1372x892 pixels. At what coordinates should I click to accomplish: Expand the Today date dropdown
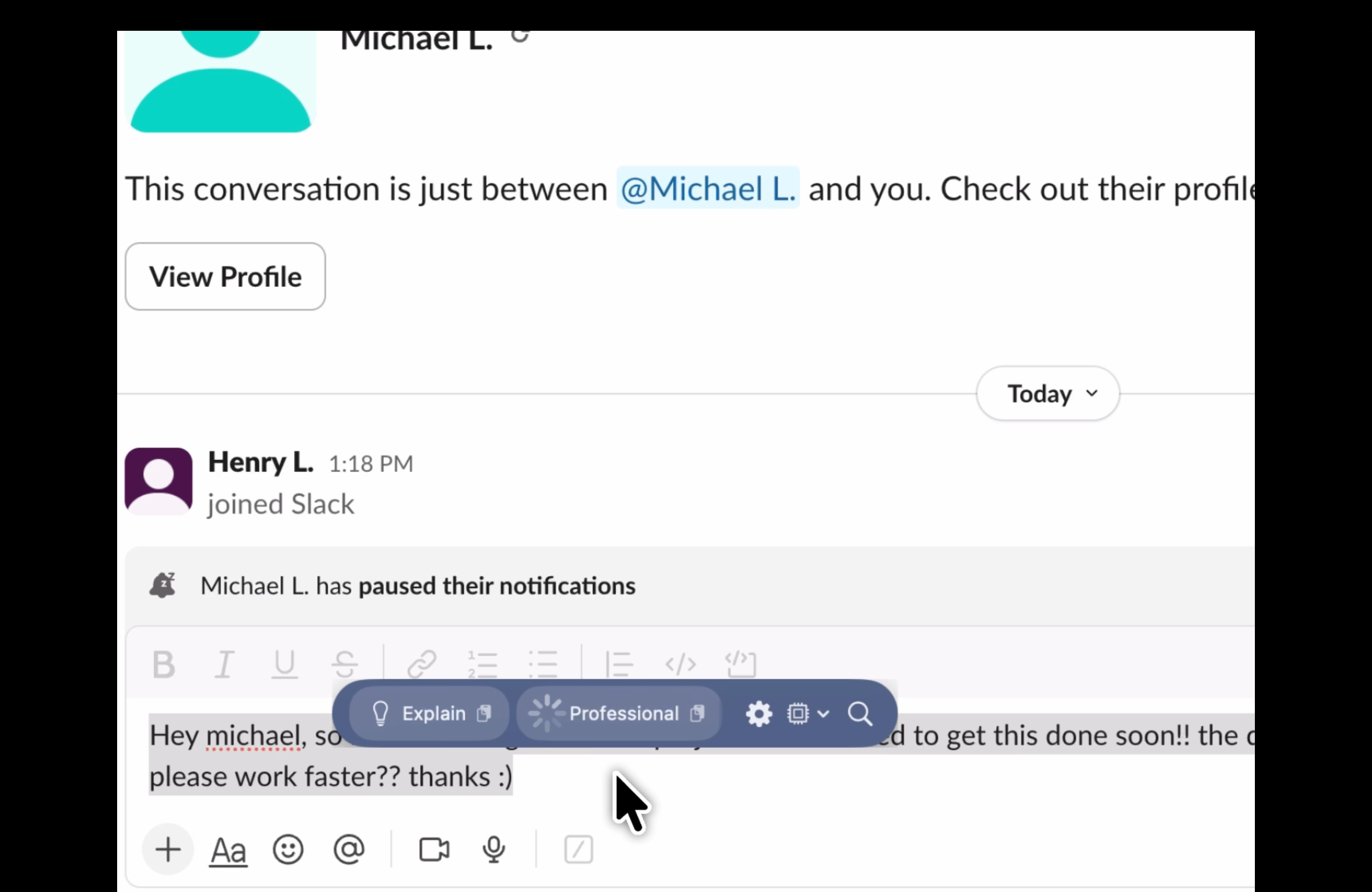tap(1048, 394)
